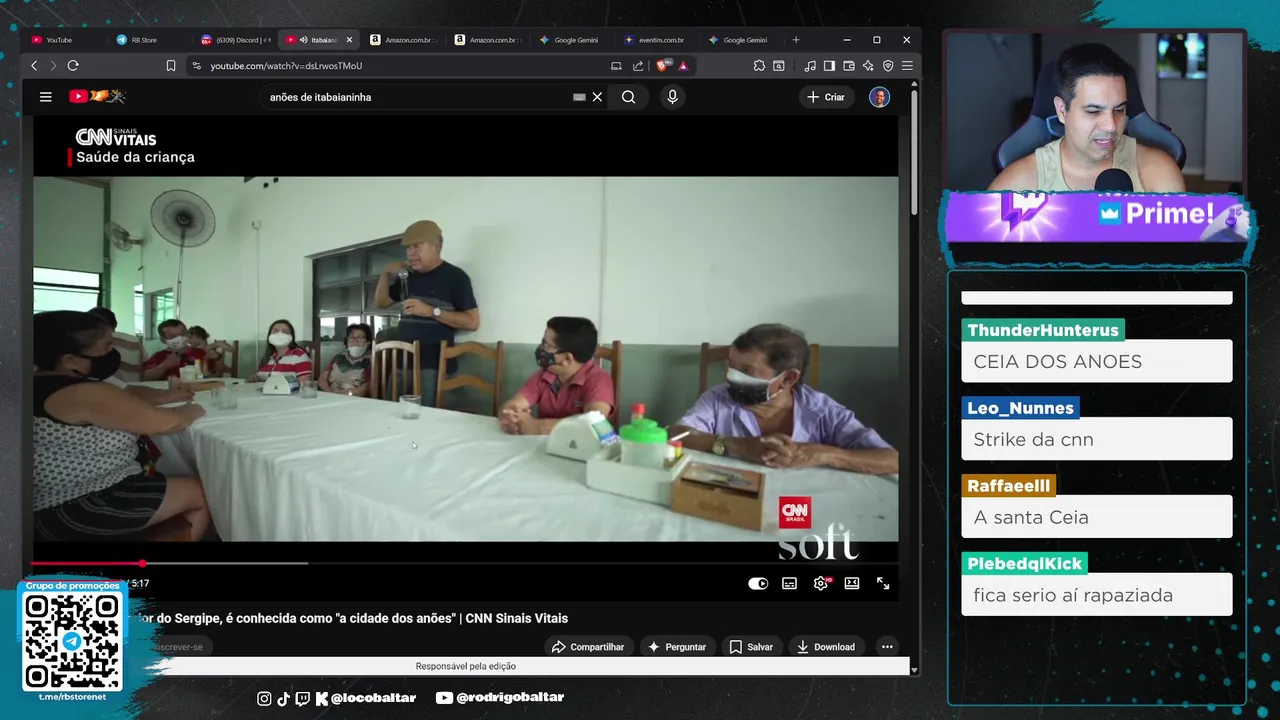Run the search with magnifier button
The image size is (1280, 720).
[628, 97]
